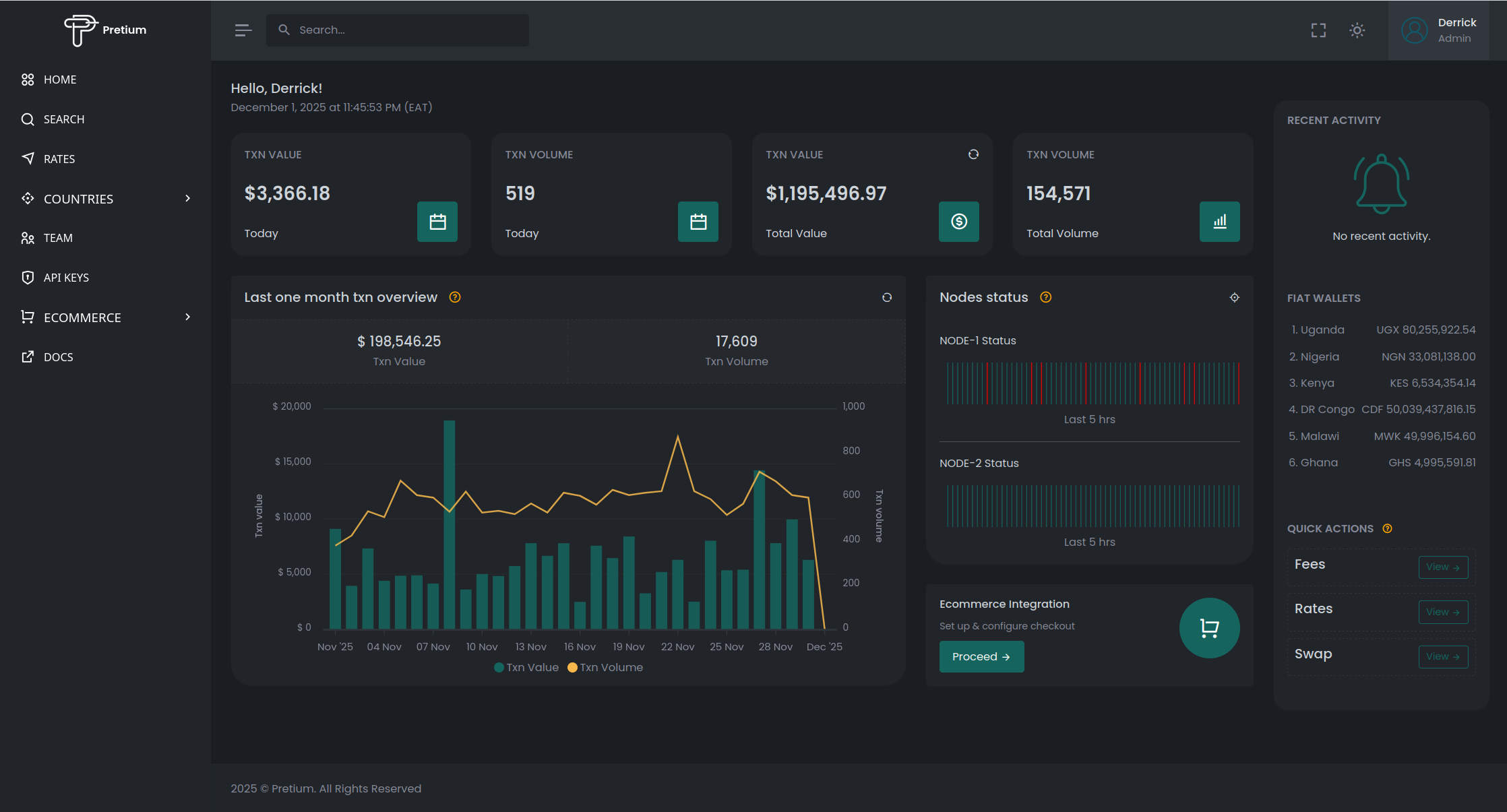Click the fullscreen icon in header
This screenshot has height=812, width=1507.
(1318, 30)
